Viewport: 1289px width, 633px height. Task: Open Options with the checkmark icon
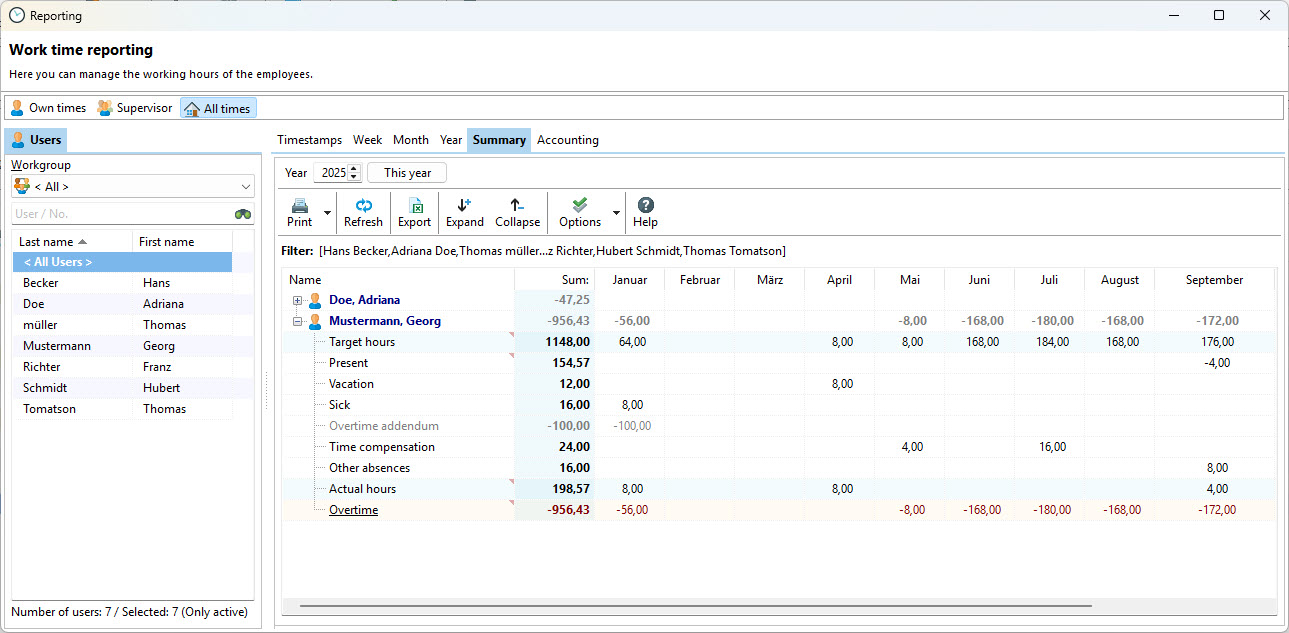click(580, 206)
